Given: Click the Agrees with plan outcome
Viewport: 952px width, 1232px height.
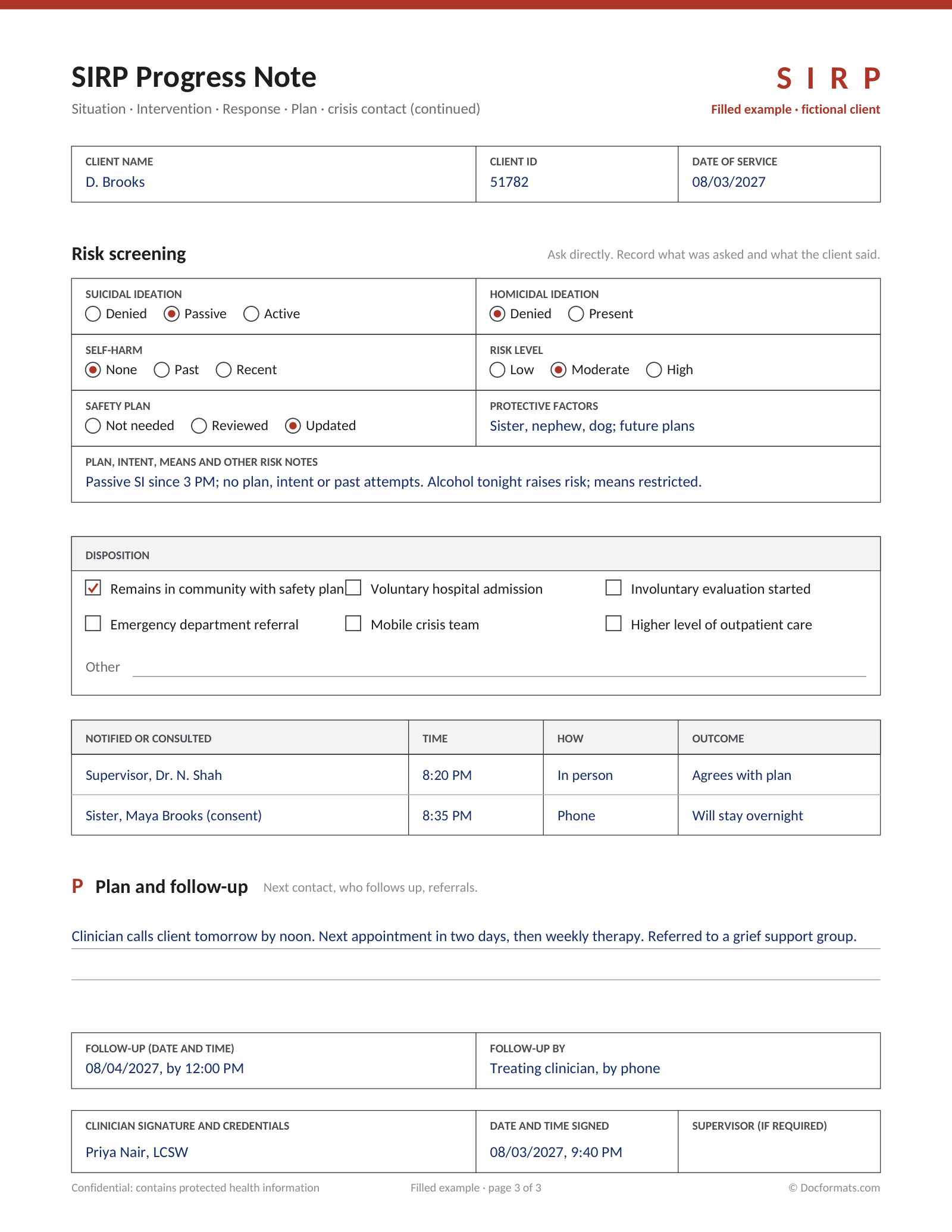Looking at the screenshot, I should click(x=779, y=775).
